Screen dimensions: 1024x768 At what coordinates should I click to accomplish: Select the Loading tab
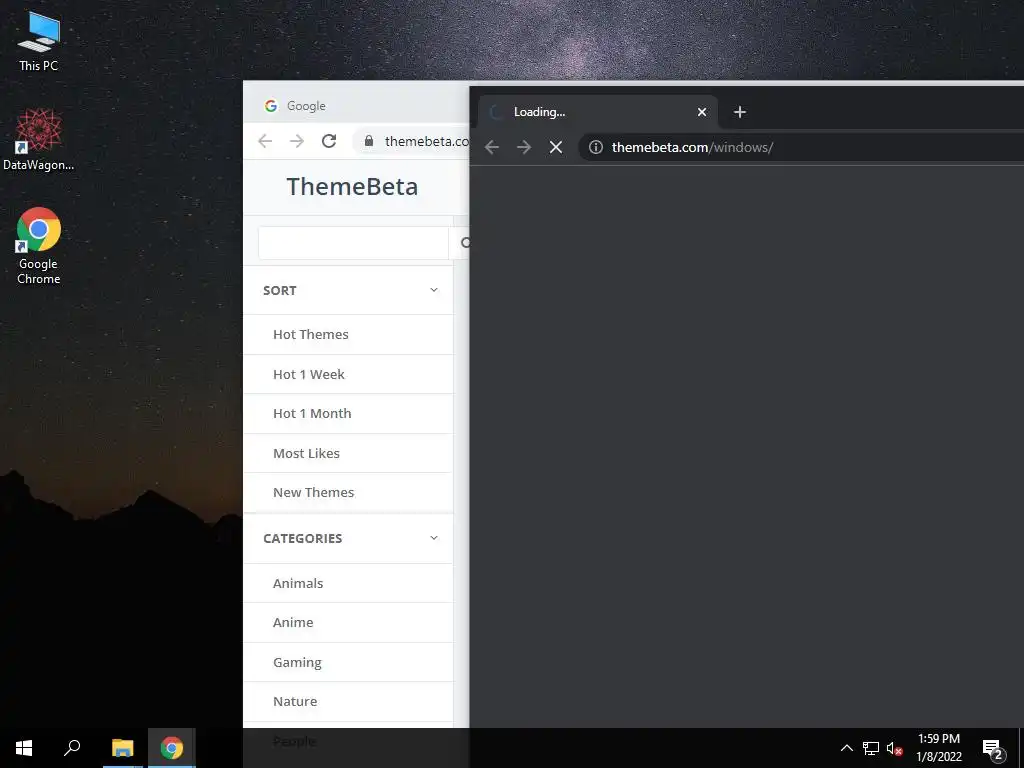pyautogui.click(x=598, y=112)
